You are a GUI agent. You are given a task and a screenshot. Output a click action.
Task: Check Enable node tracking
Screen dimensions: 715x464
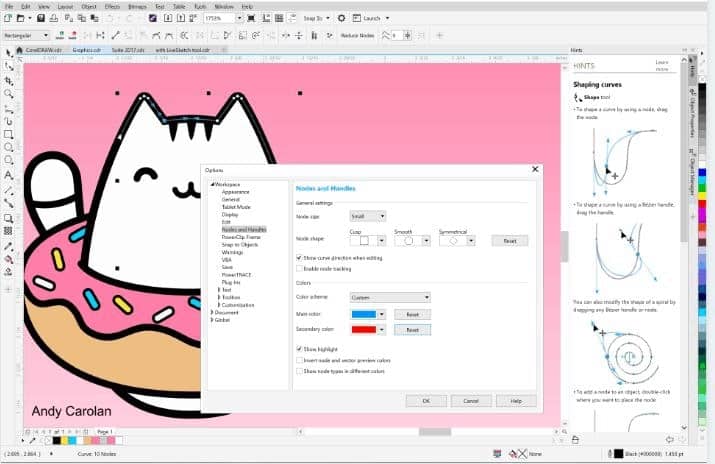click(299, 269)
